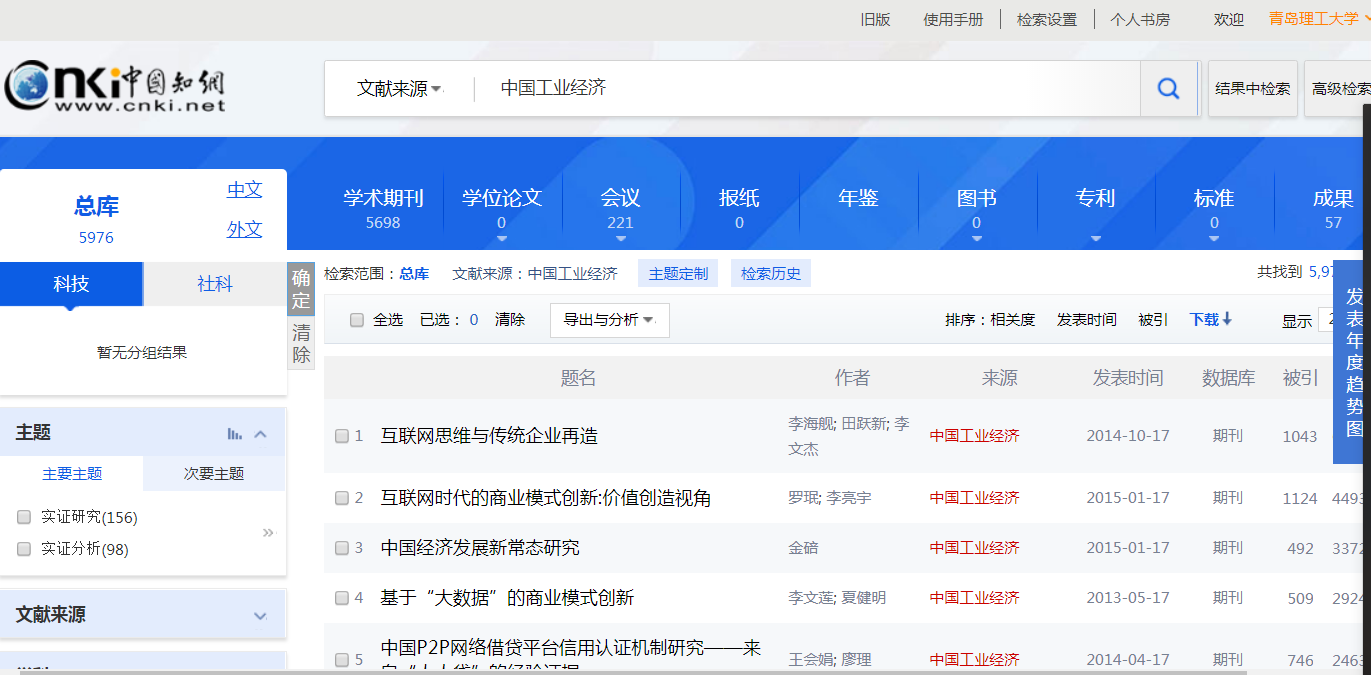
Task: Click the 结果中检索 button
Action: click(x=1252, y=89)
